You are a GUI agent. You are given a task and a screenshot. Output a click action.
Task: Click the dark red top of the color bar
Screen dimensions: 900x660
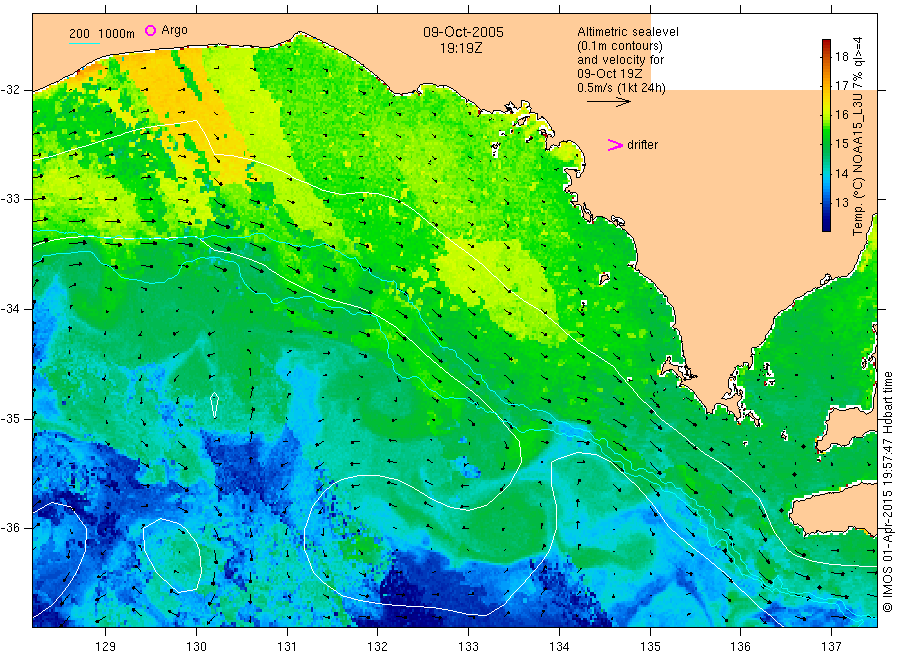coord(827,42)
